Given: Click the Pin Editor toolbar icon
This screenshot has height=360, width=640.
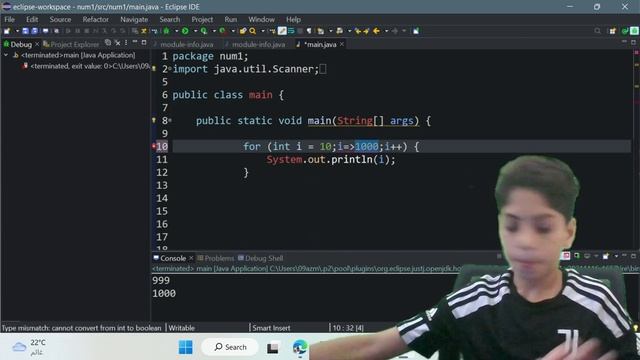Looking at the screenshot, I should (x=416, y=31).
